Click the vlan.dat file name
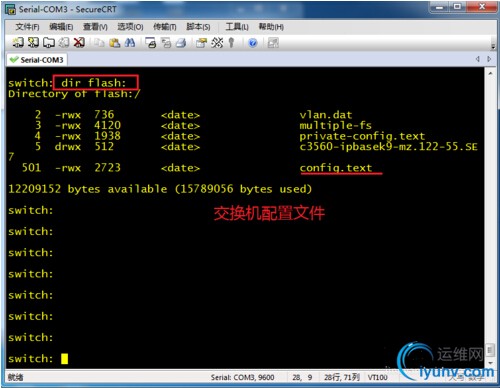500x388 pixels. 326,115
